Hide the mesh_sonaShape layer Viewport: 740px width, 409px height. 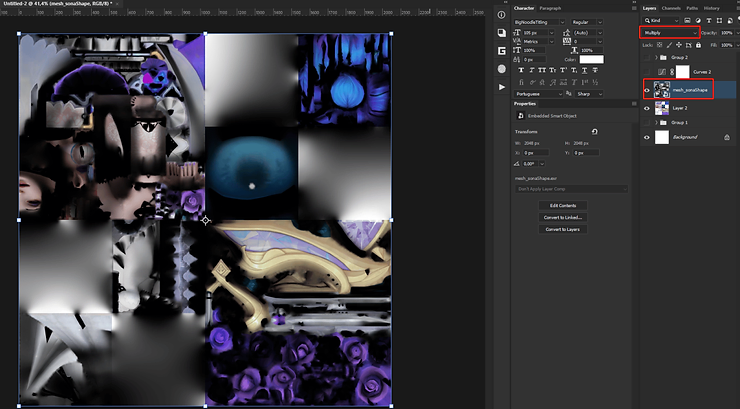tap(647, 90)
